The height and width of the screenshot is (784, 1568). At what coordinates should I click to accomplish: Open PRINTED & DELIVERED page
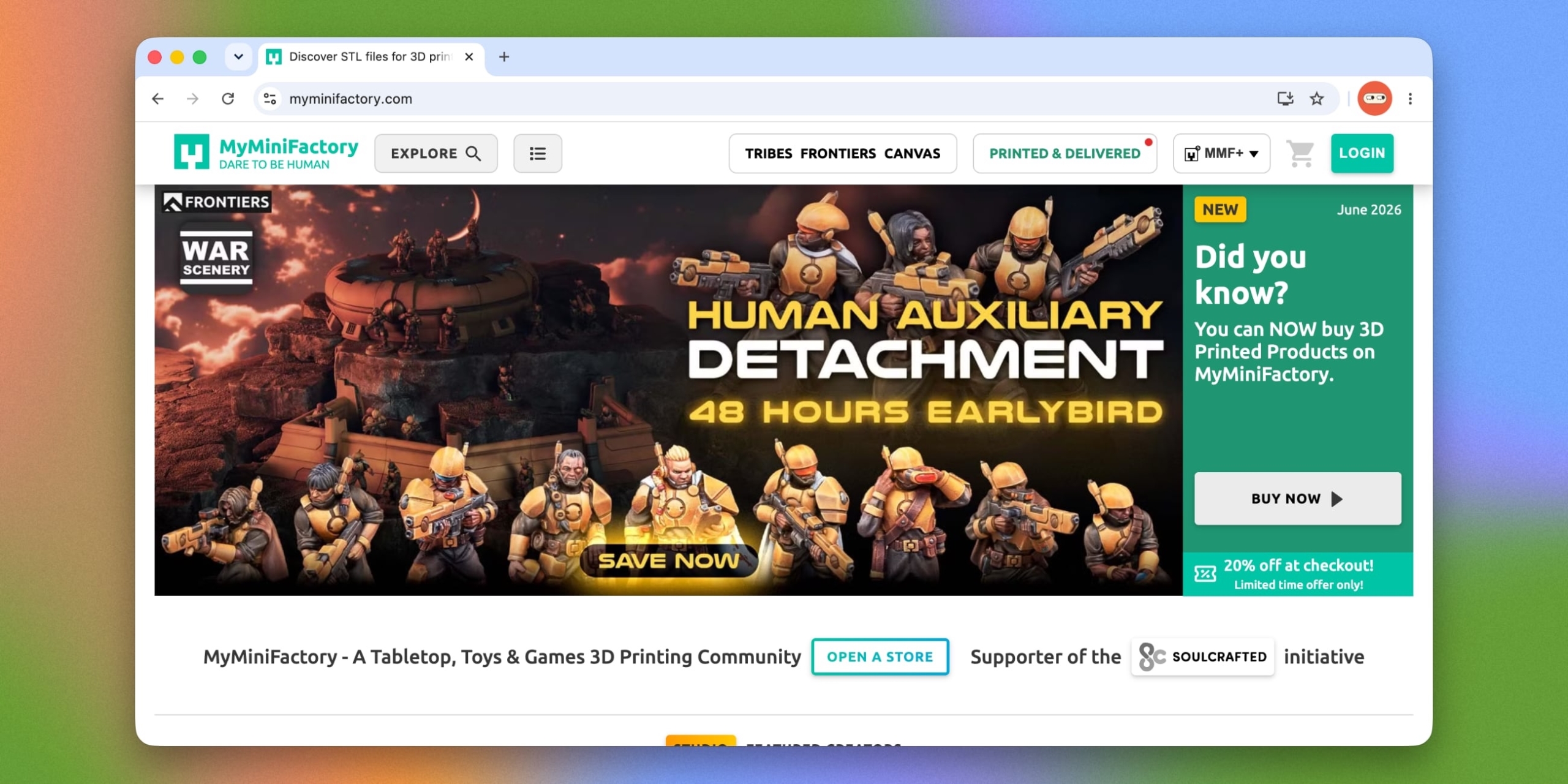click(x=1065, y=153)
